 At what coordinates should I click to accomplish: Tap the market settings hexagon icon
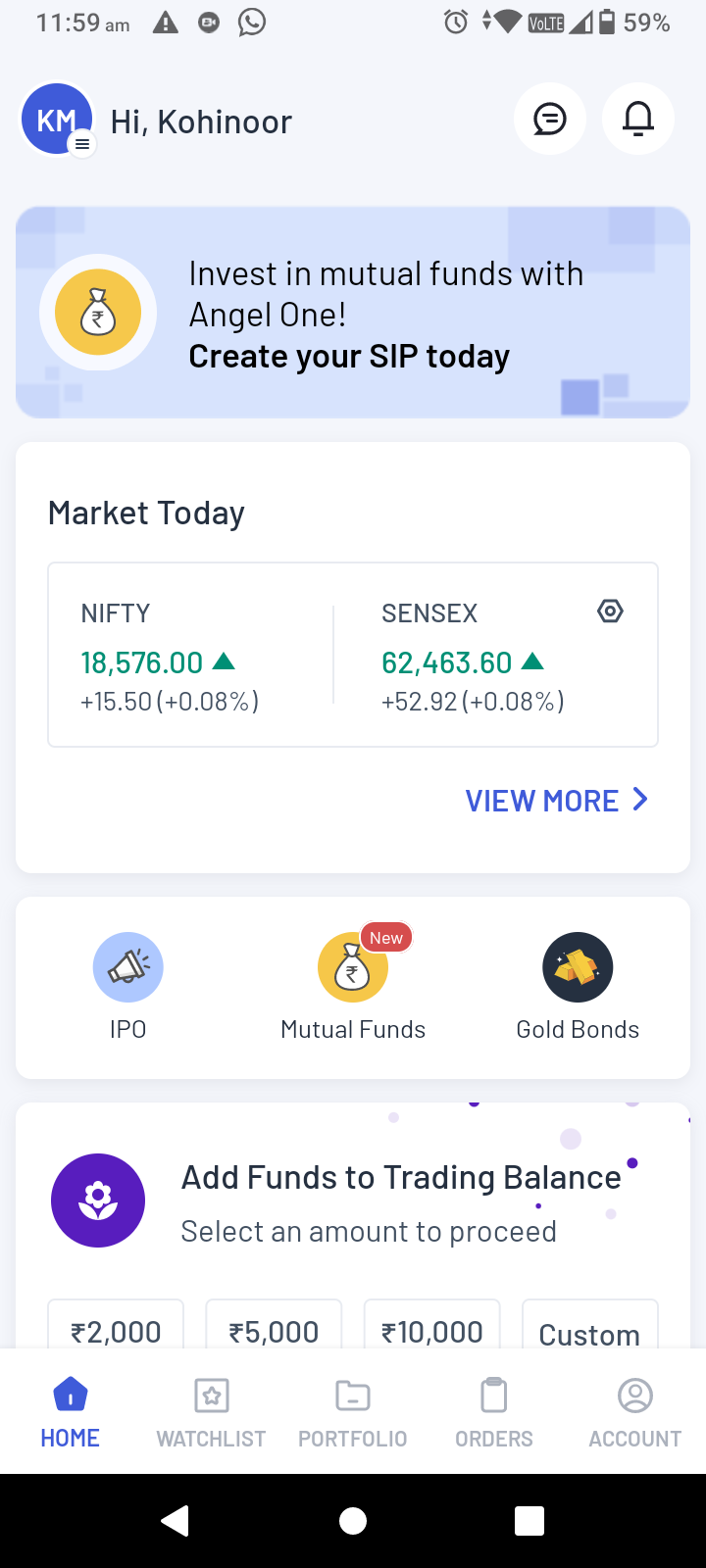point(610,612)
